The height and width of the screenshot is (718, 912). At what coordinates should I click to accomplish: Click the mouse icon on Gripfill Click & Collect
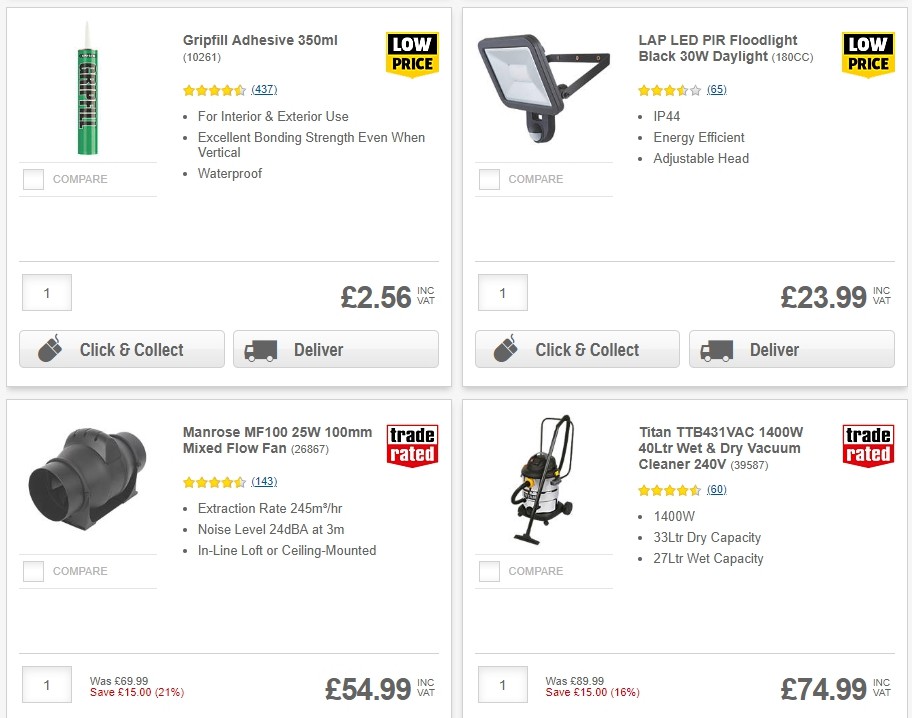click(53, 349)
